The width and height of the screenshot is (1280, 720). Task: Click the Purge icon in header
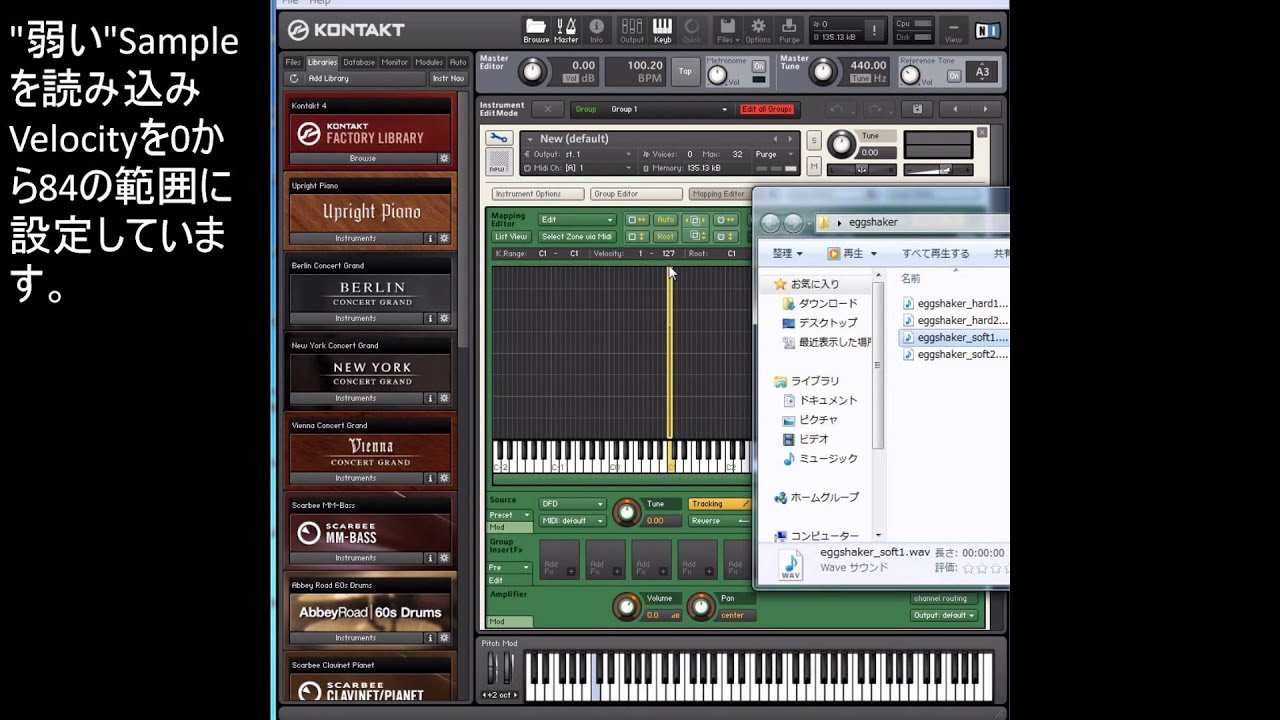789,30
